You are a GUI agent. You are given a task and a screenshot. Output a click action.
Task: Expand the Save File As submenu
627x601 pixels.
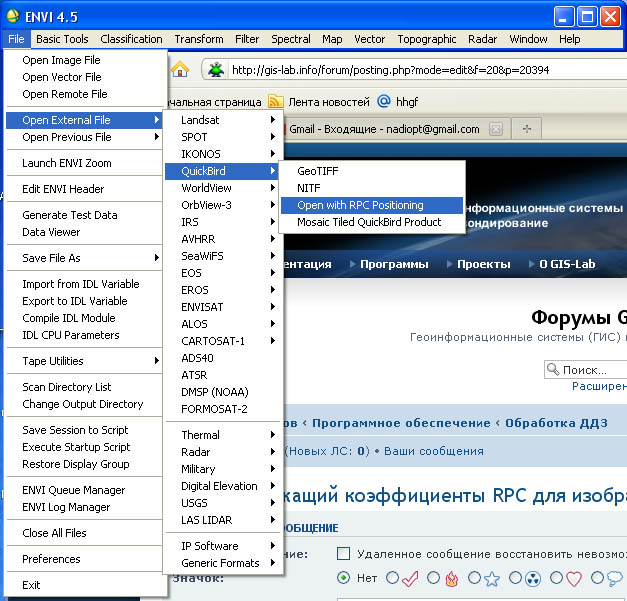click(84, 258)
